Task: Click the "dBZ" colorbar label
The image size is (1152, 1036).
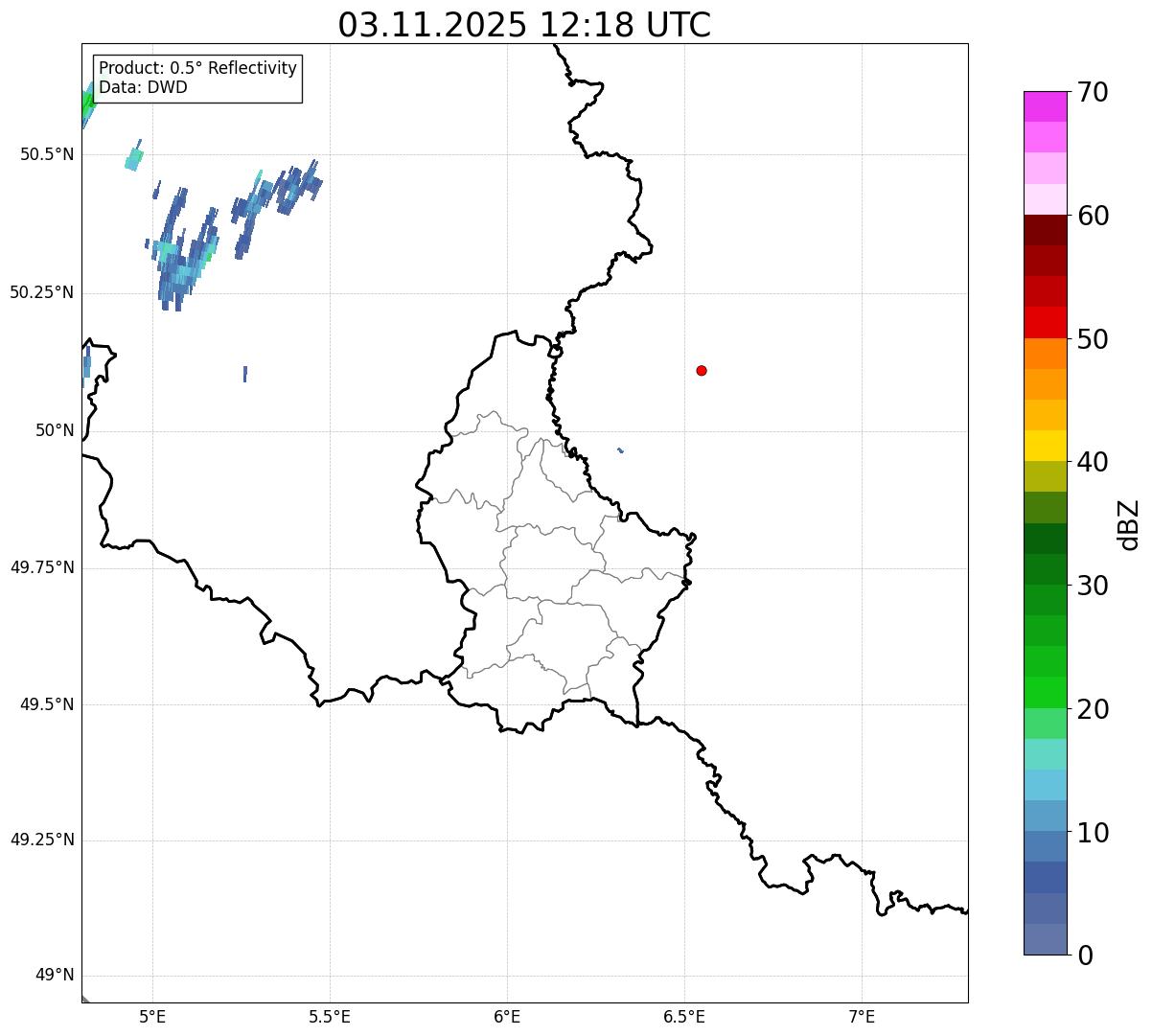Action: (1129, 524)
